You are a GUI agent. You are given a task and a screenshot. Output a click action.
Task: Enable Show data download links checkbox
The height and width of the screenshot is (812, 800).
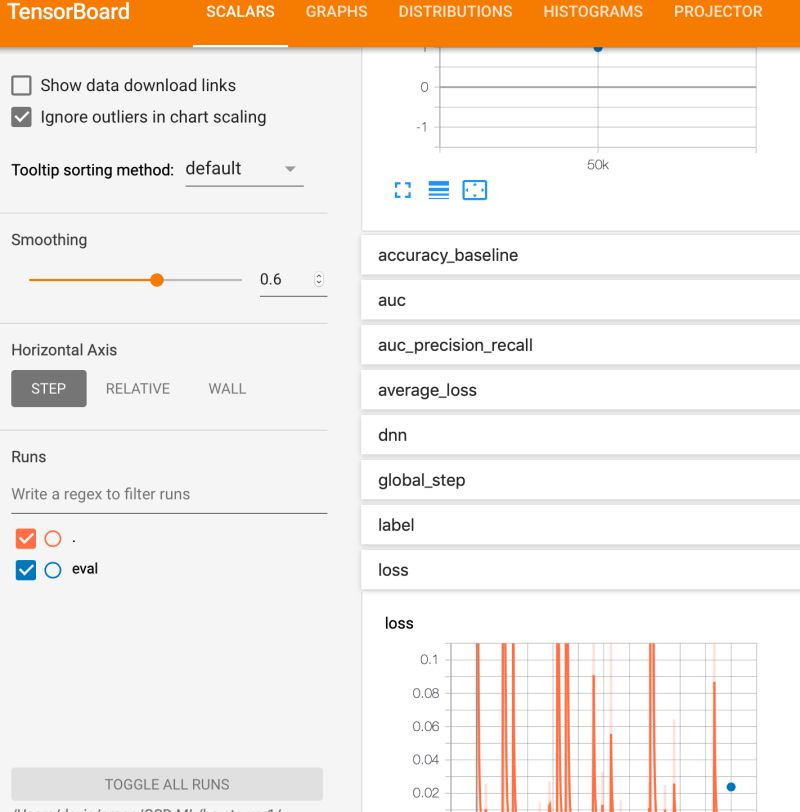[x=21, y=85]
